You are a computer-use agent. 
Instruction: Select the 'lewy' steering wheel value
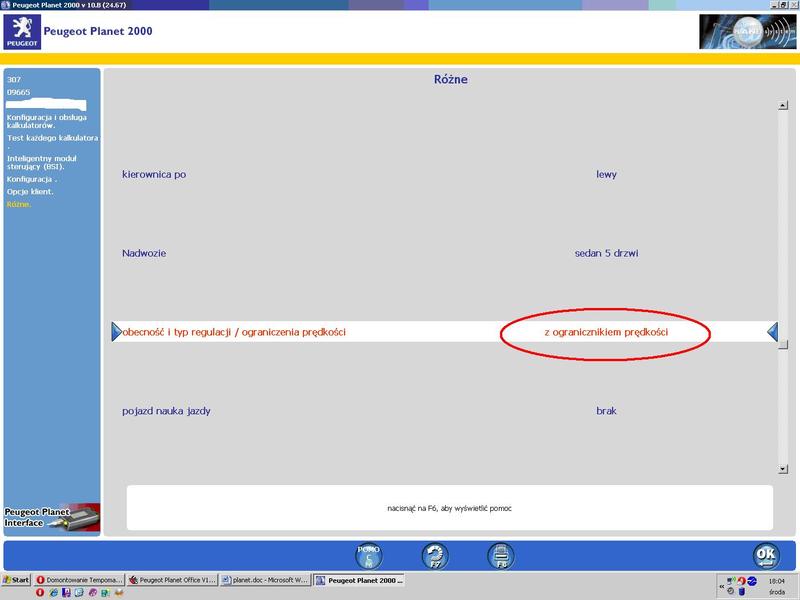[x=606, y=175]
